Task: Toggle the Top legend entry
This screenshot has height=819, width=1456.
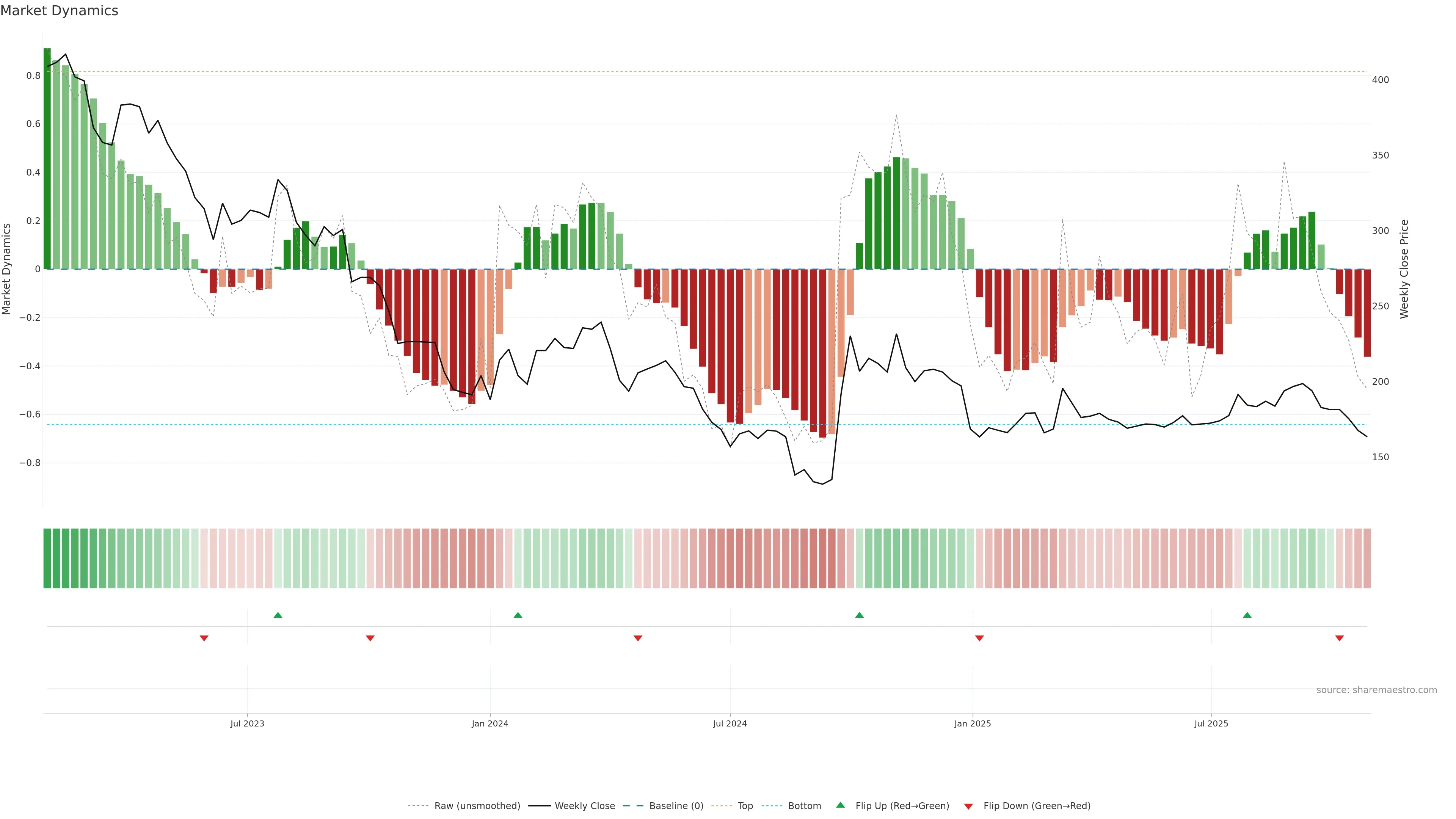Action: point(745,806)
